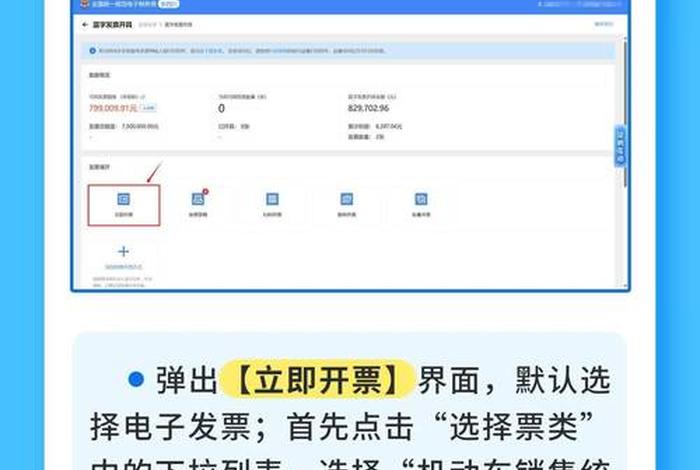The width and height of the screenshot is (700, 470).
Task: Click the small badge next to 799,009.91元
Action: 148,108
